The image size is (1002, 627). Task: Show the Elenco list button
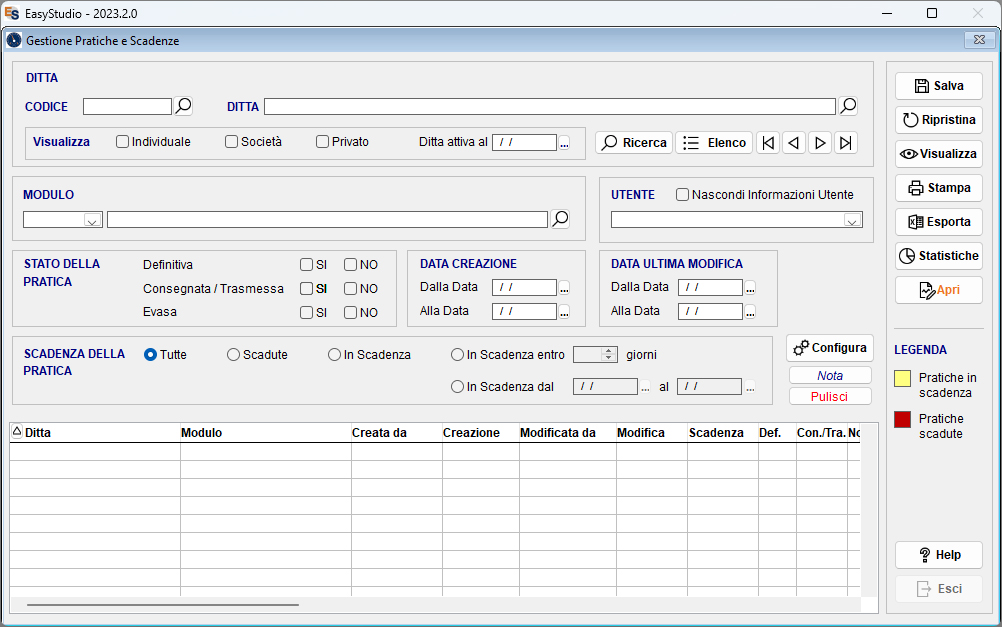coord(714,143)
